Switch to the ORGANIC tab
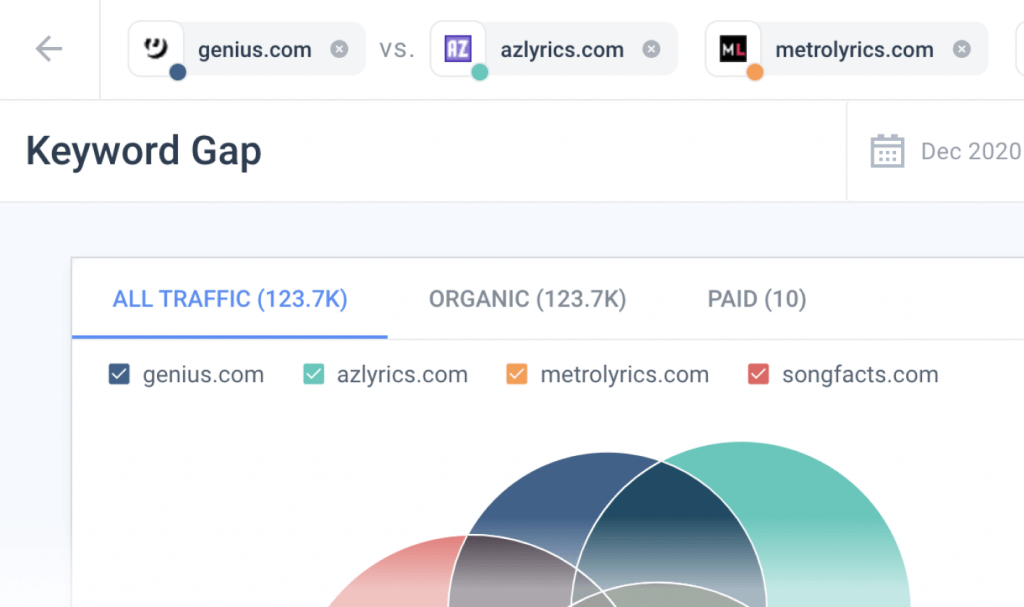Image resolution: width=1024 pixels, height=607 pixels. pyautogui.click(x=526, y=298)
